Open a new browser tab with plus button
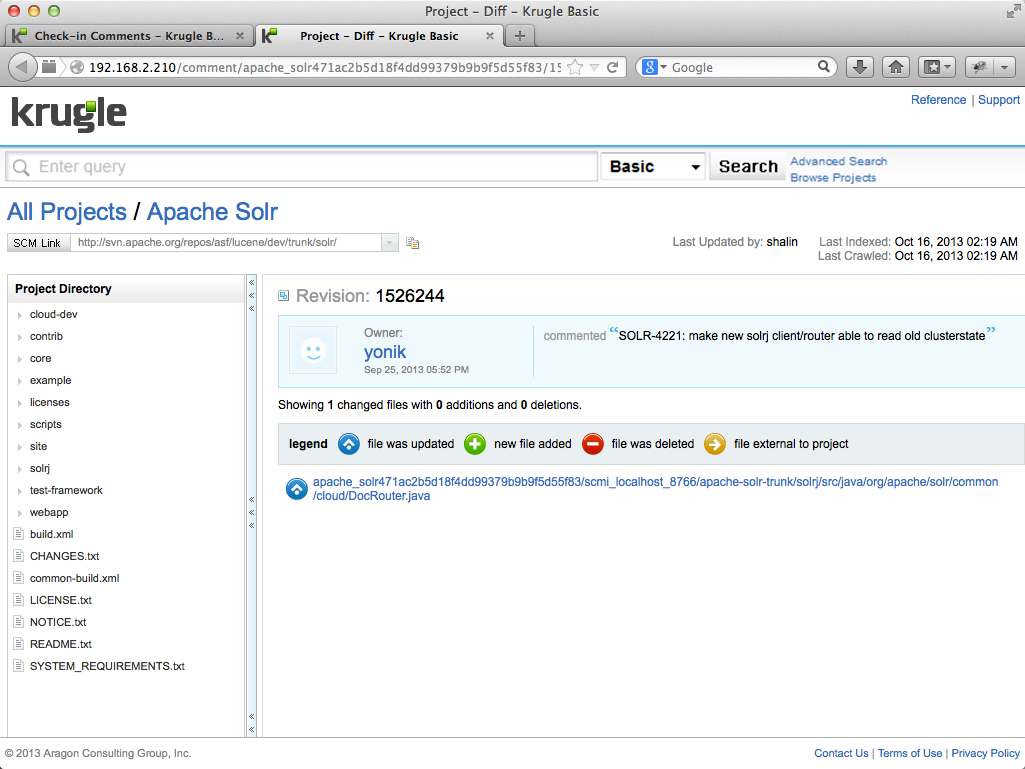This screenshot has width=1025, height=769. tap(520, 36)
